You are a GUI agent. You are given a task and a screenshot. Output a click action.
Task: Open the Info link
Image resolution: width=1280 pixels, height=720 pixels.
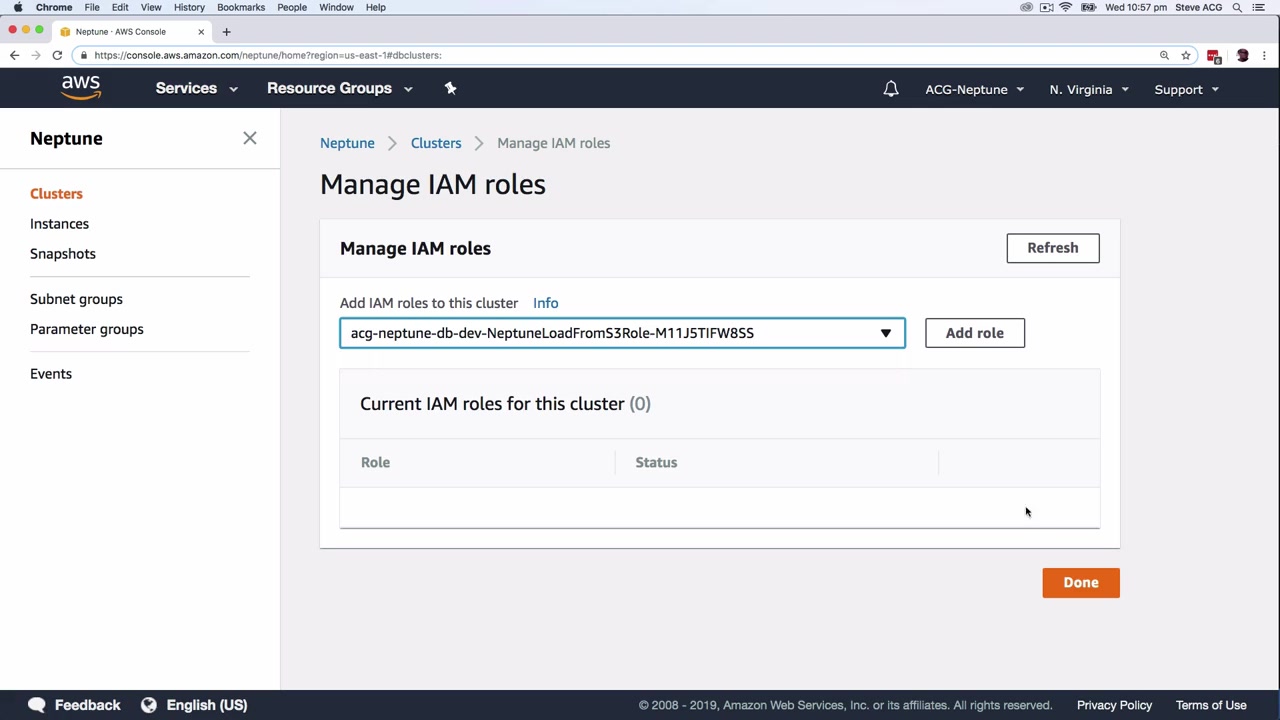pyautogui.click(x=546, y=303)
